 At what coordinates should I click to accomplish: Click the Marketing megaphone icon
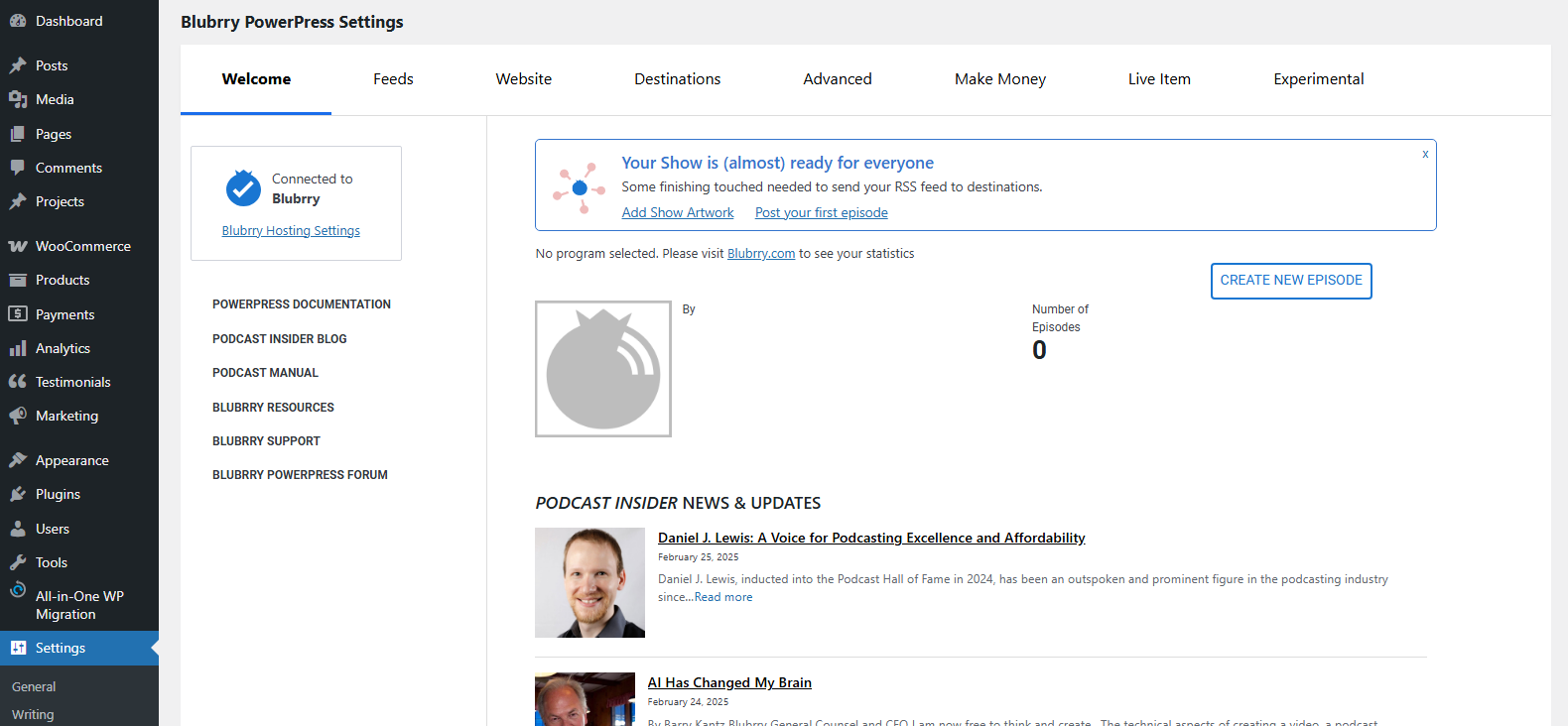(18, 416)
